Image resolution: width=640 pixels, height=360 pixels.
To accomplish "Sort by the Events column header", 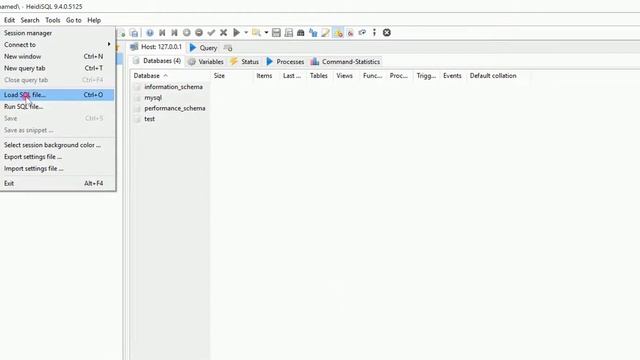I will pos(452,76).
